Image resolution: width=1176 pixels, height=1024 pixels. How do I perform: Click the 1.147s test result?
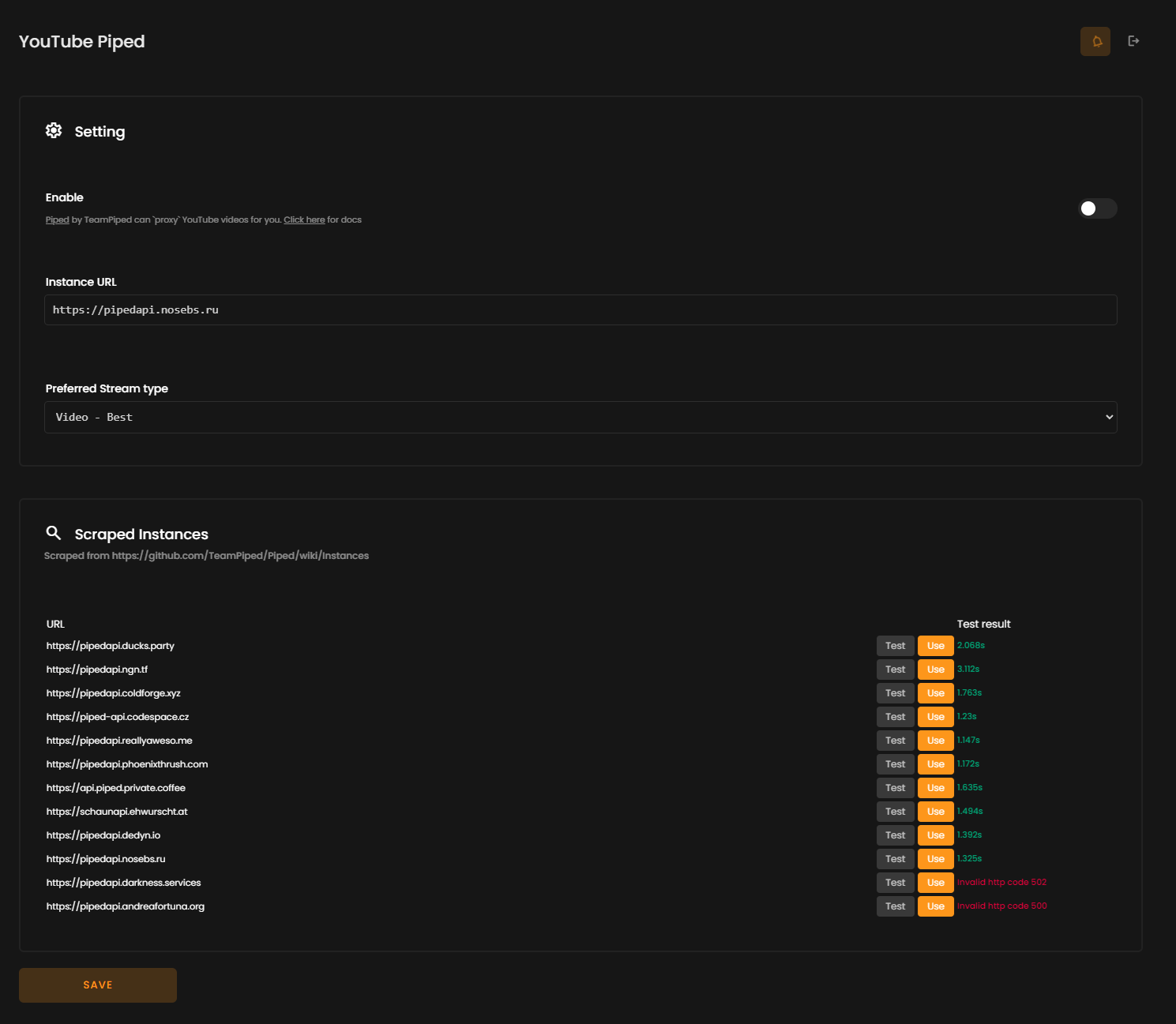pos(968,741)
